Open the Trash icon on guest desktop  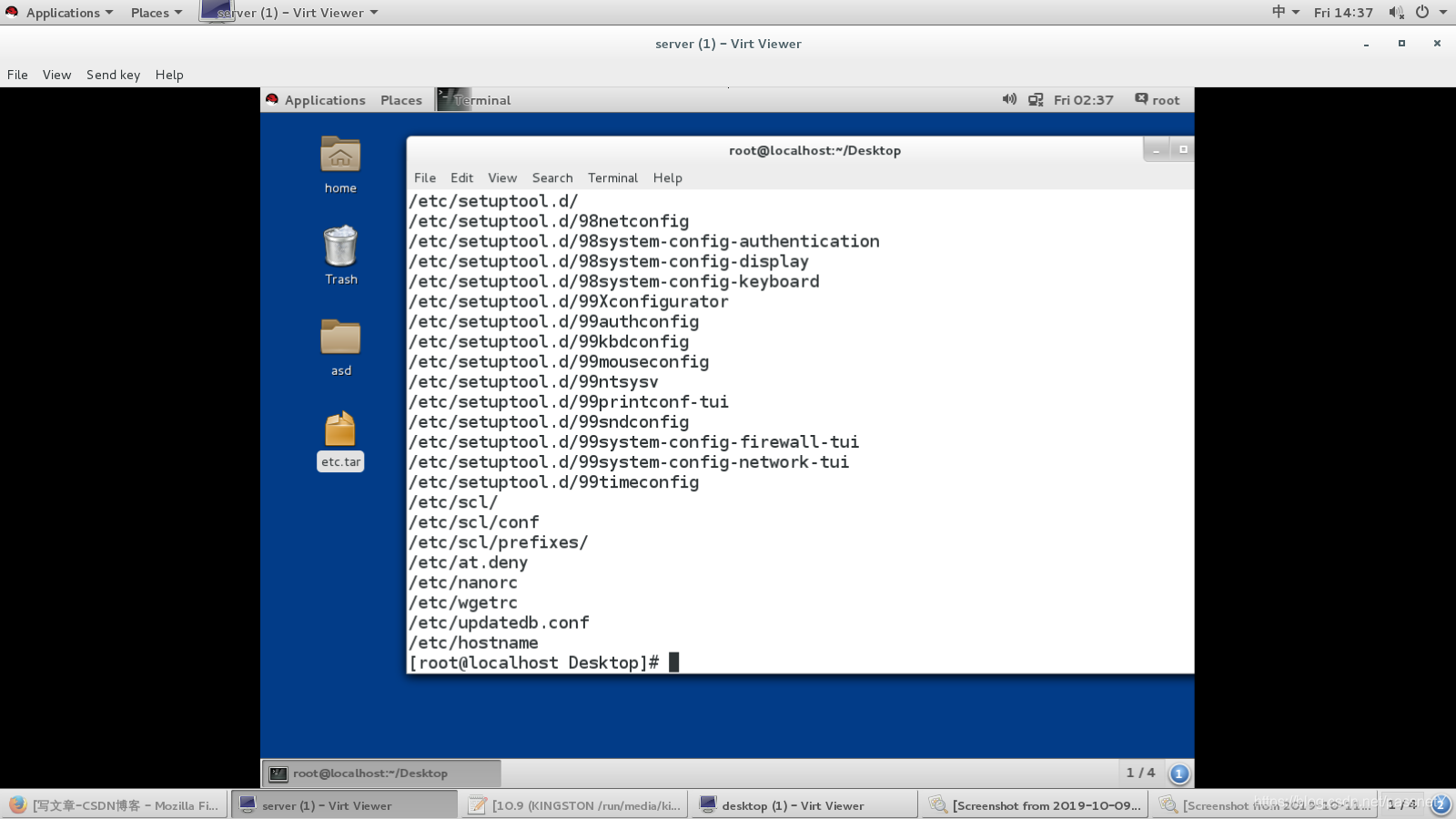point(340,247)
